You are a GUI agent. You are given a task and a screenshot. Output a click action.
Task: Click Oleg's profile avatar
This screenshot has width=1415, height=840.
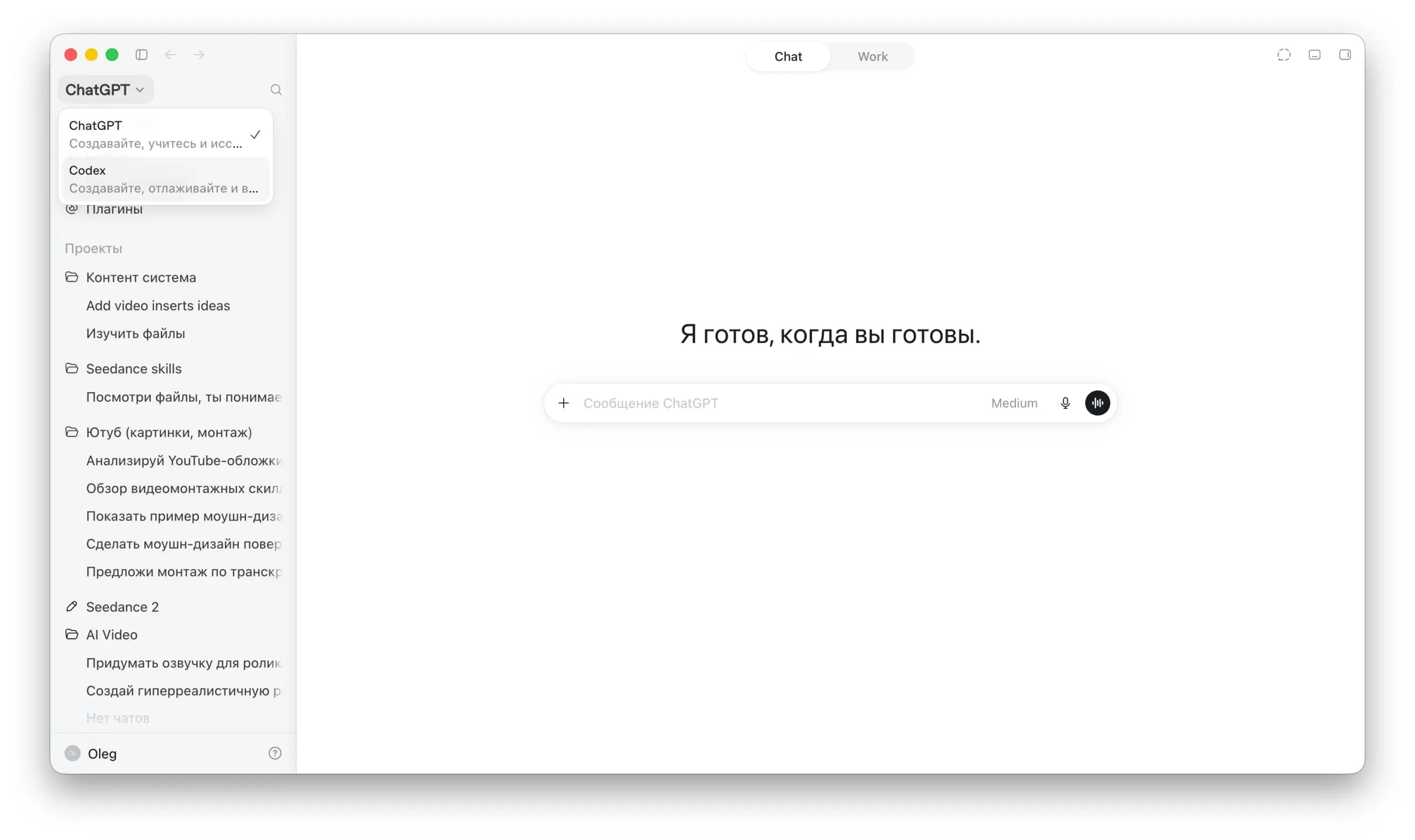coord(72,753)
